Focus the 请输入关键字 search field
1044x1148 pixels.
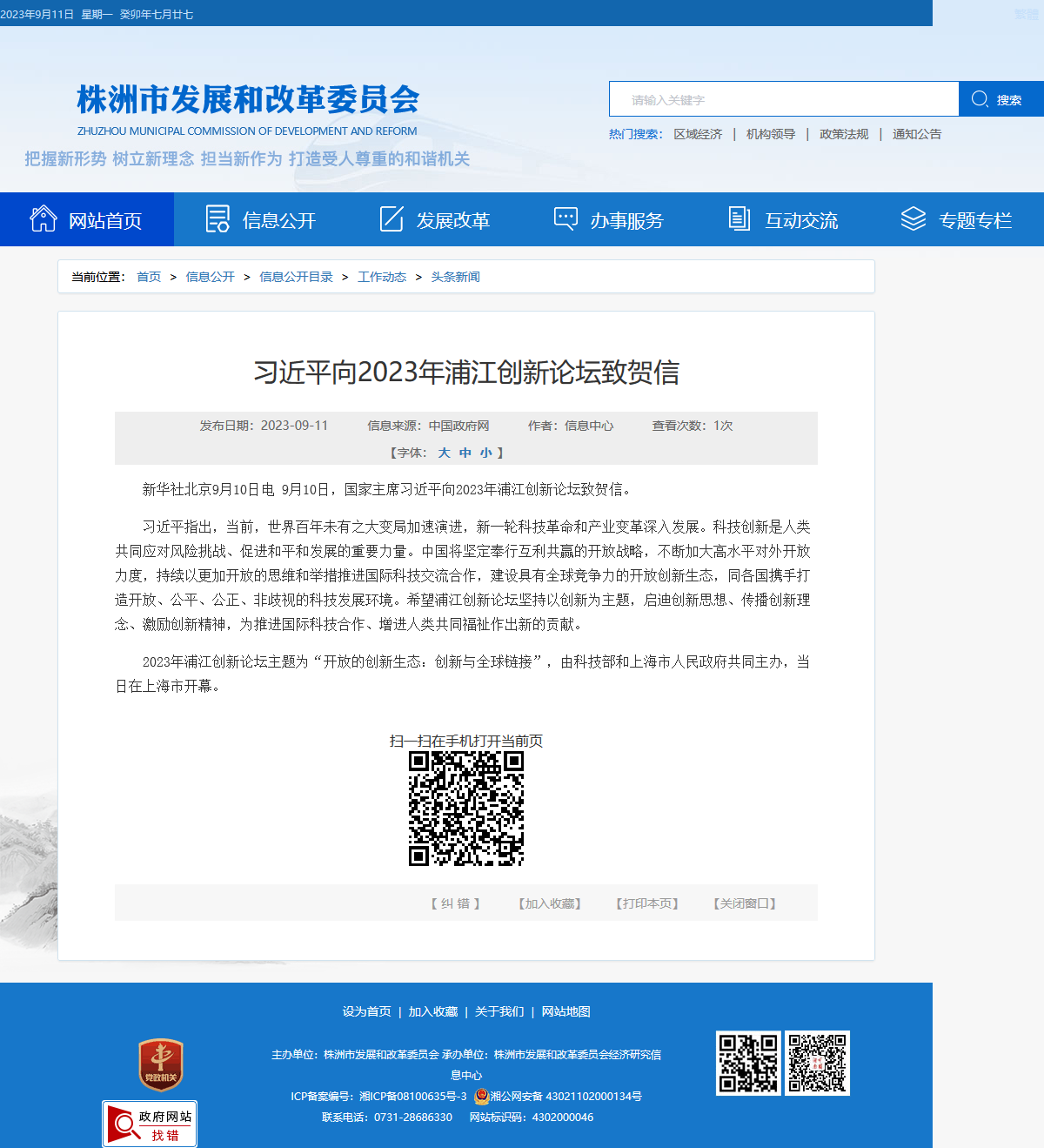point(784,99)
